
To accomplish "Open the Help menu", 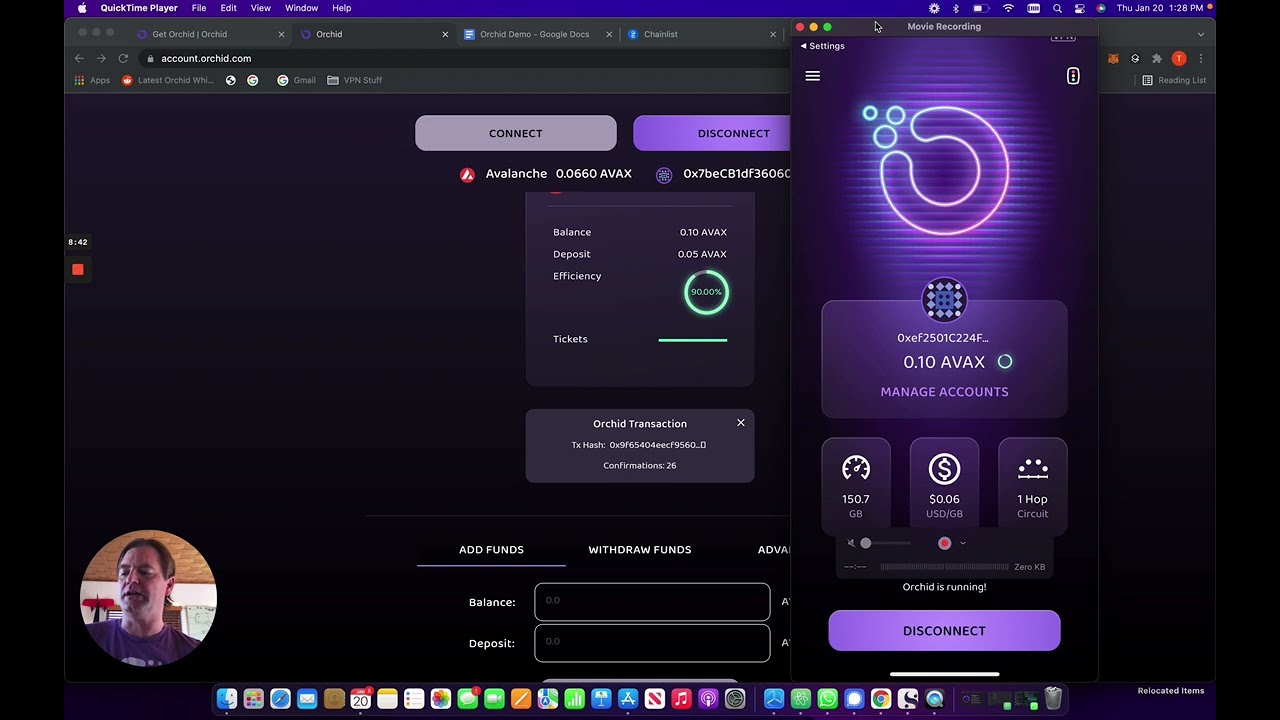I will pos(342,8).
